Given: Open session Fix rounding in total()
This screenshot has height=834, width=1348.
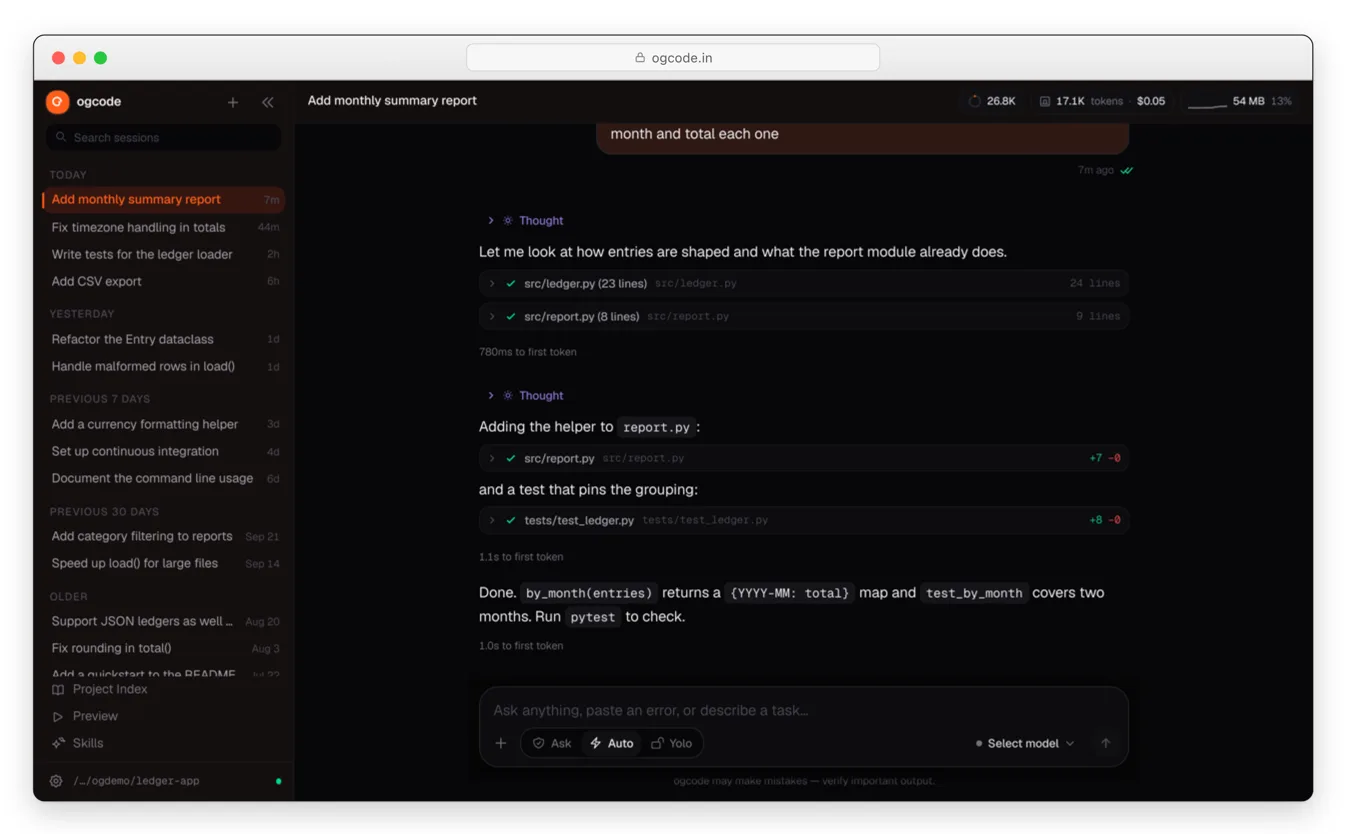Looking at the screenshot, I should pyautogui.click(x=164, y=648).
